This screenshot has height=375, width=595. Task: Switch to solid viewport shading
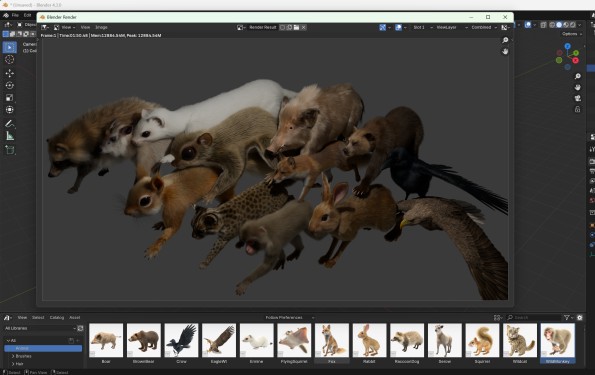point(559,25)
